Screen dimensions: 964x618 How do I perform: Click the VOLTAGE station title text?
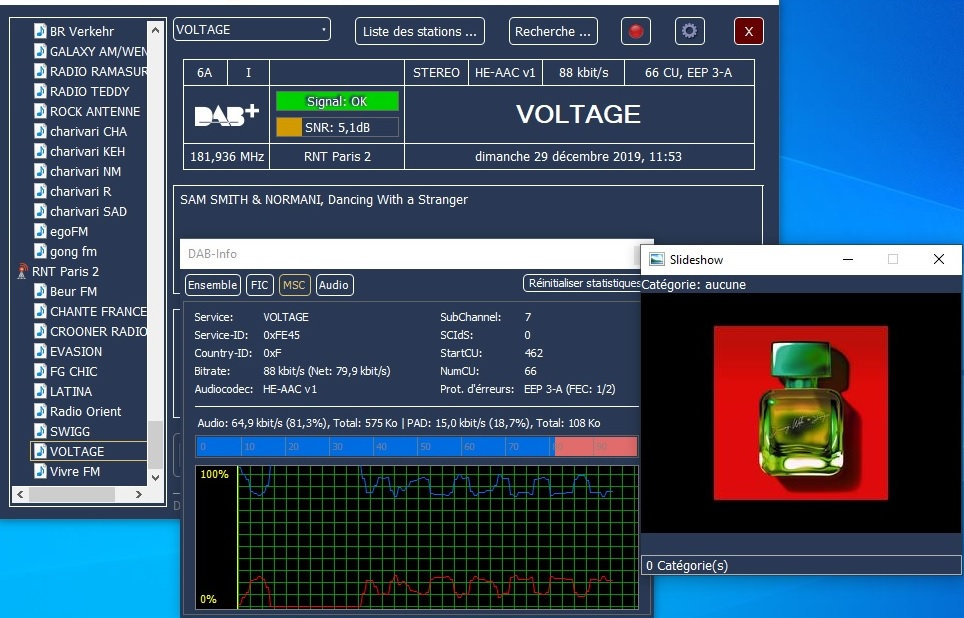(x=578, y=114)
